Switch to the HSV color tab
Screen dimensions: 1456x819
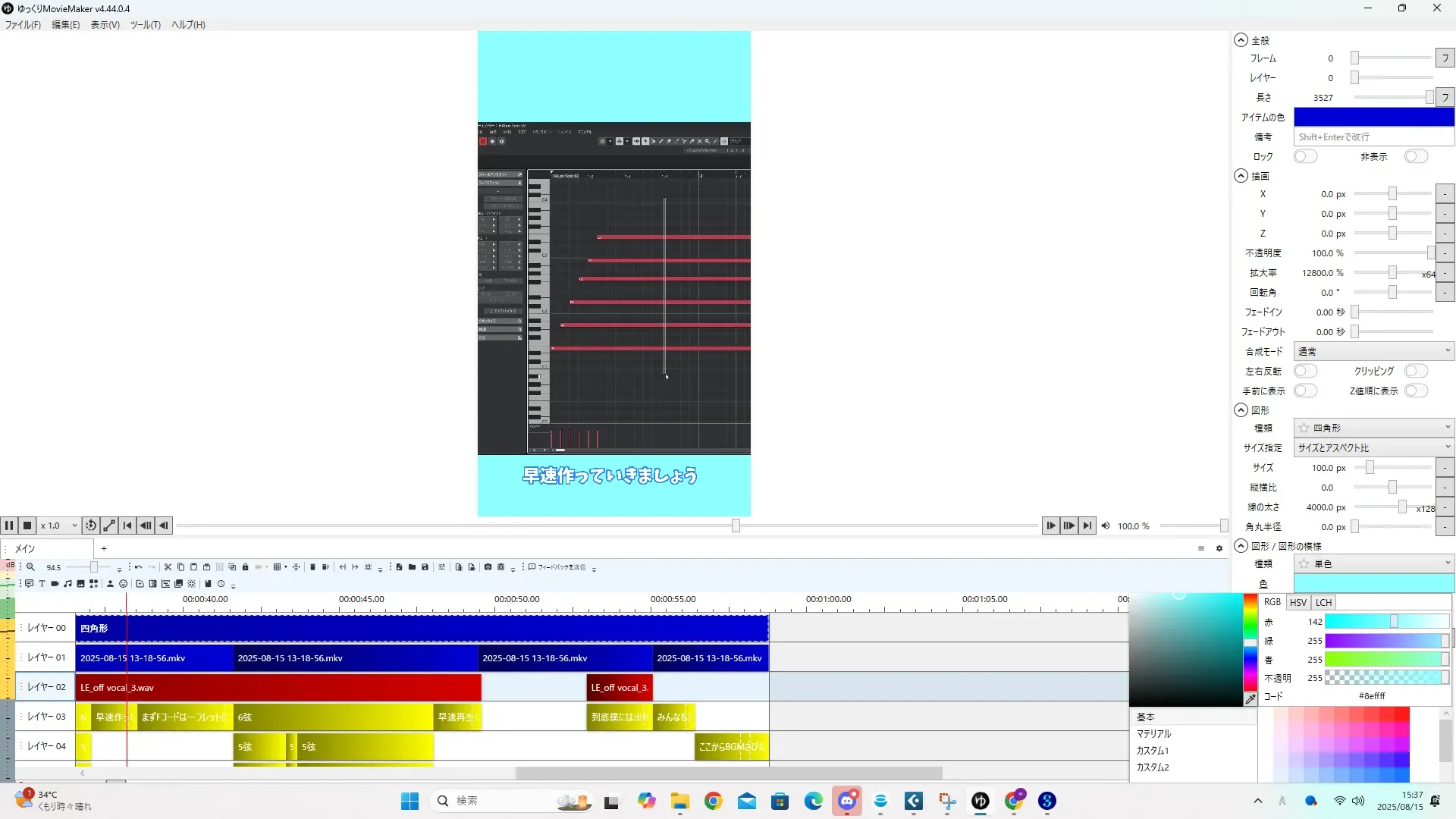pos(1298,602)
